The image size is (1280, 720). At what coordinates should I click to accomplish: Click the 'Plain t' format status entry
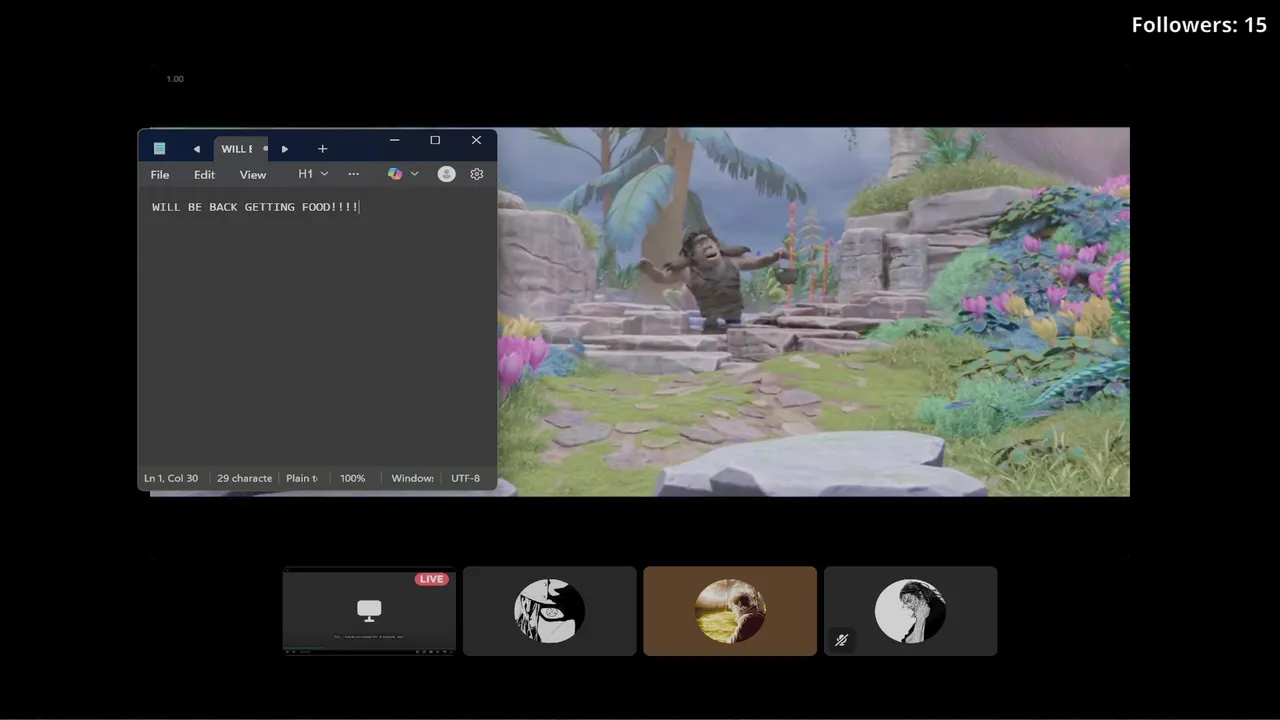point(301,478)
